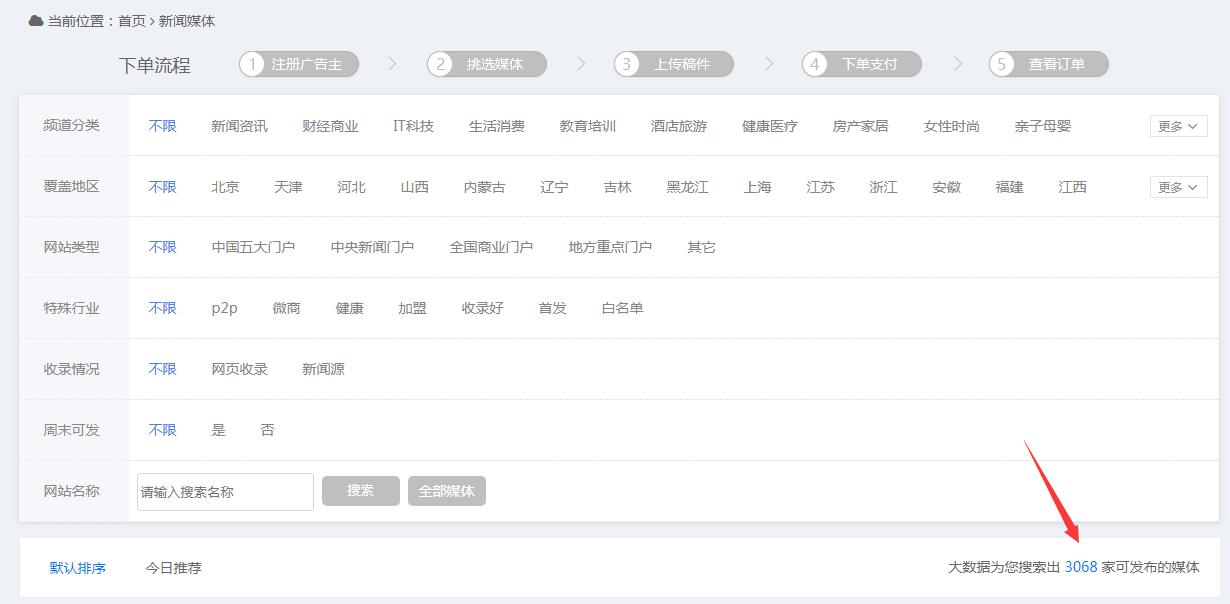Choose 否 for 周末可发 filter
Image resolution: width=1230 pixels, height=604 pixels.
point(267,430)
